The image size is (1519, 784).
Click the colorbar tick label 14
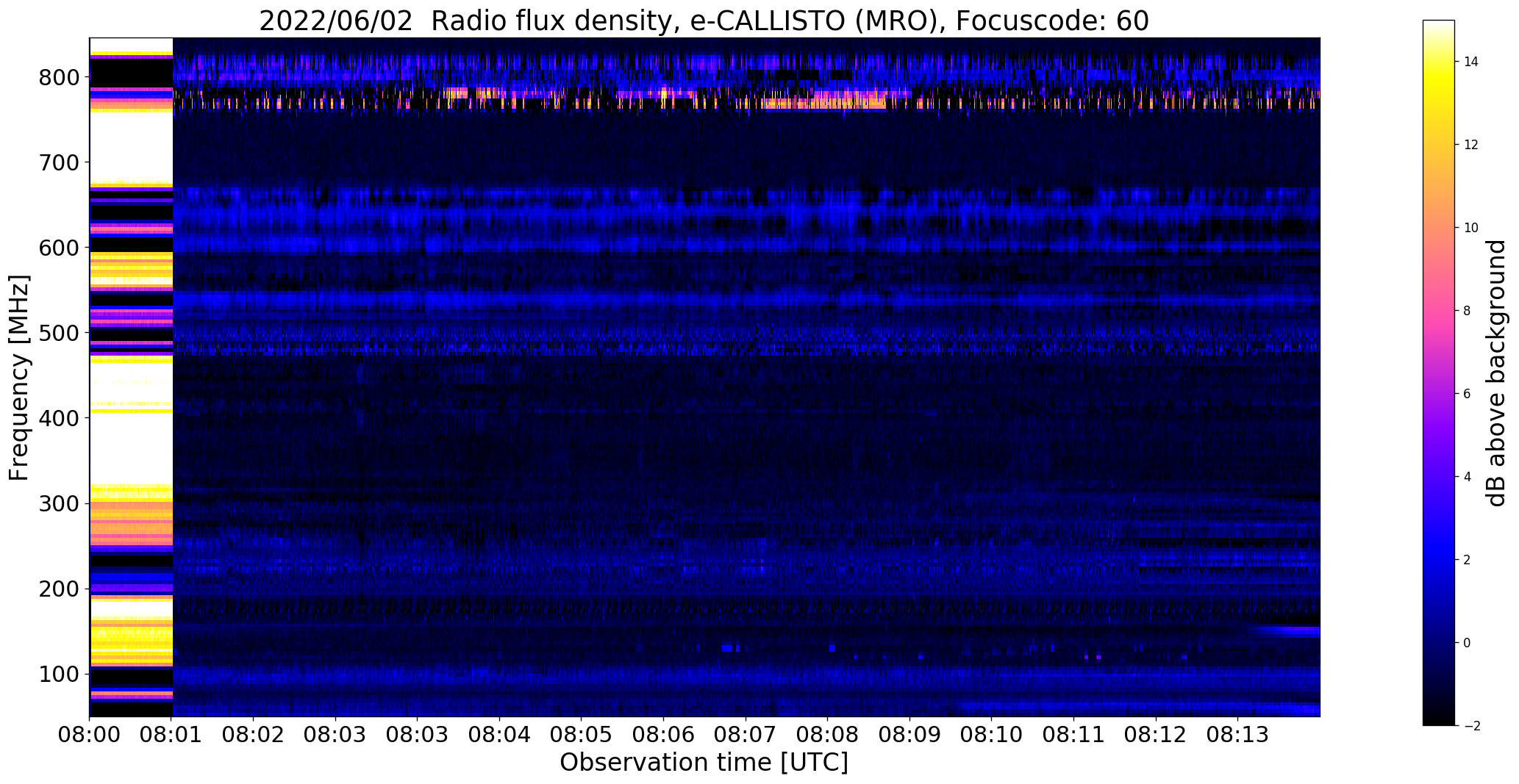click(x=1471, y=62)
